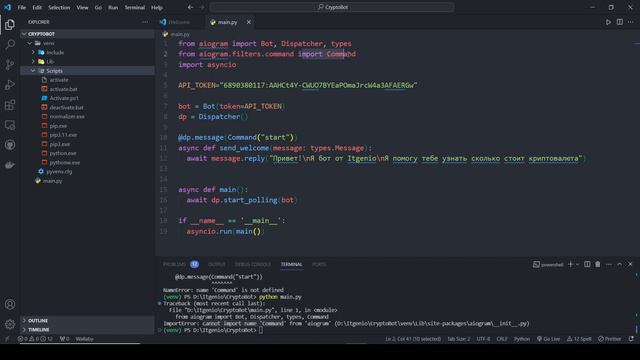
Task: Add a new terminal with the plus icon
Action: coord(570,264)
